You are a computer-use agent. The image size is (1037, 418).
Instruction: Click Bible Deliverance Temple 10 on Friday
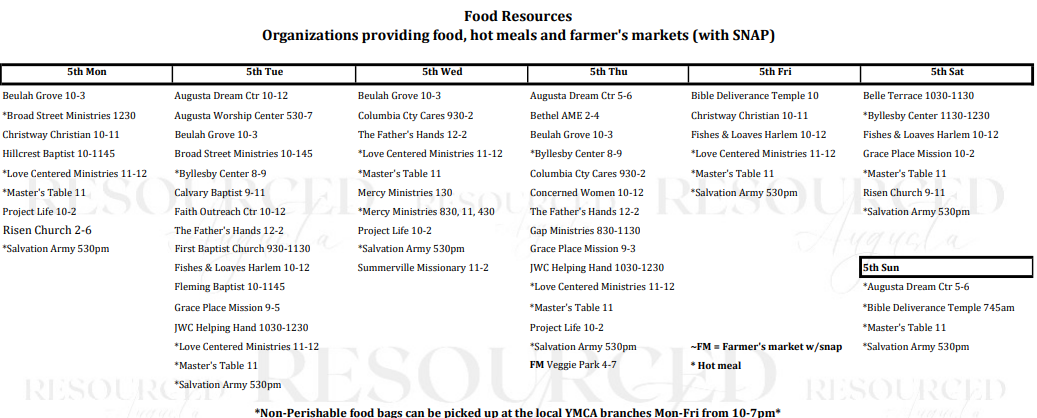coord(755,96)
